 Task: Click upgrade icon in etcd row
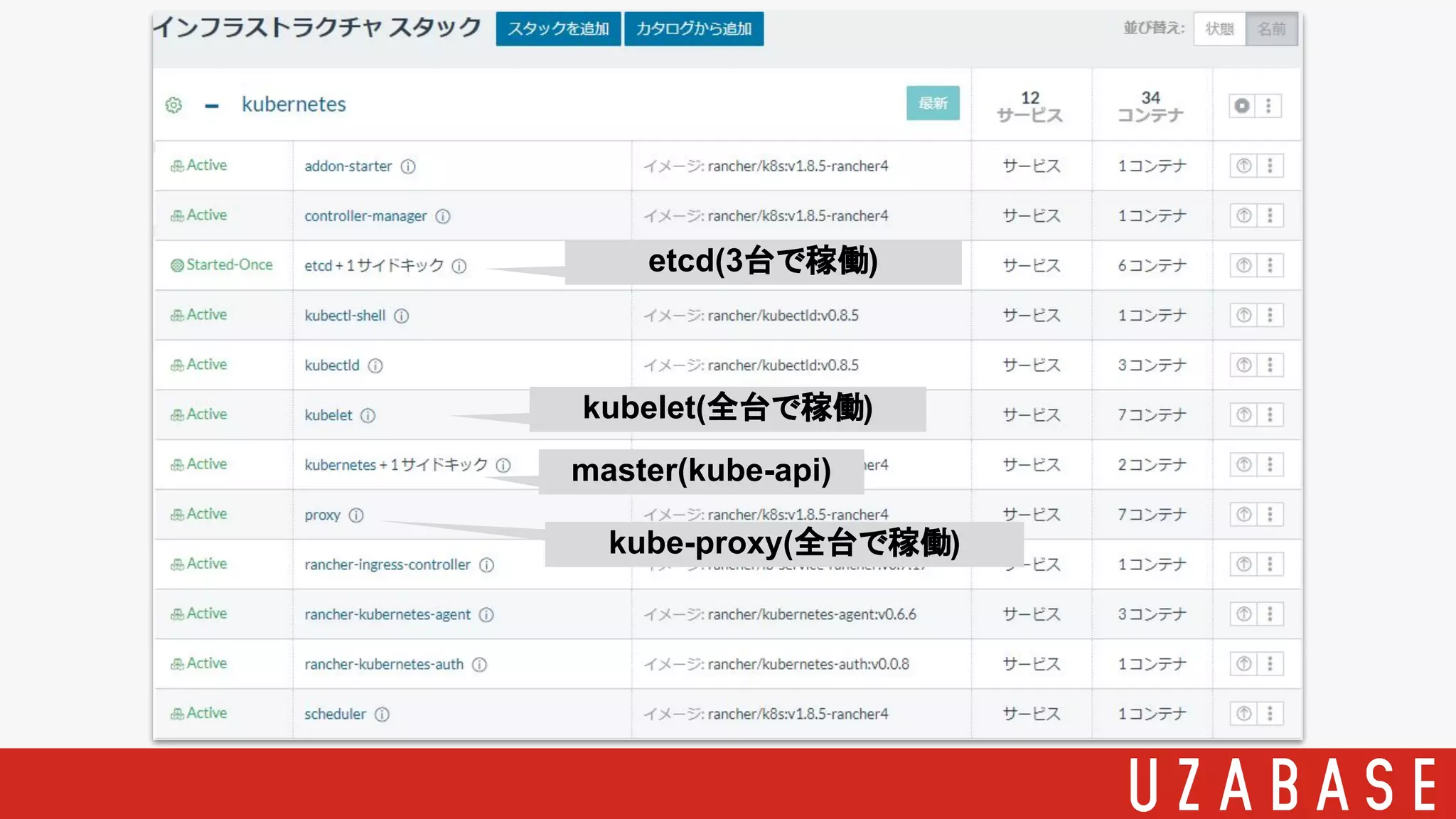click(x=1243, y=265)
